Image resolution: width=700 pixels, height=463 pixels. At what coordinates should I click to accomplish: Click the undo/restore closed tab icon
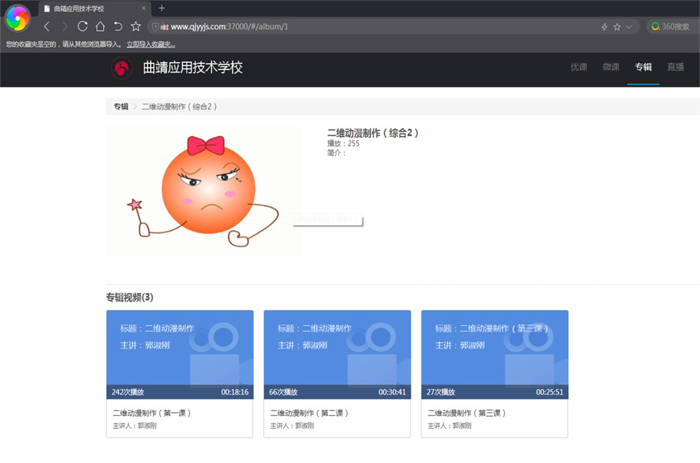tap(118, 27)
